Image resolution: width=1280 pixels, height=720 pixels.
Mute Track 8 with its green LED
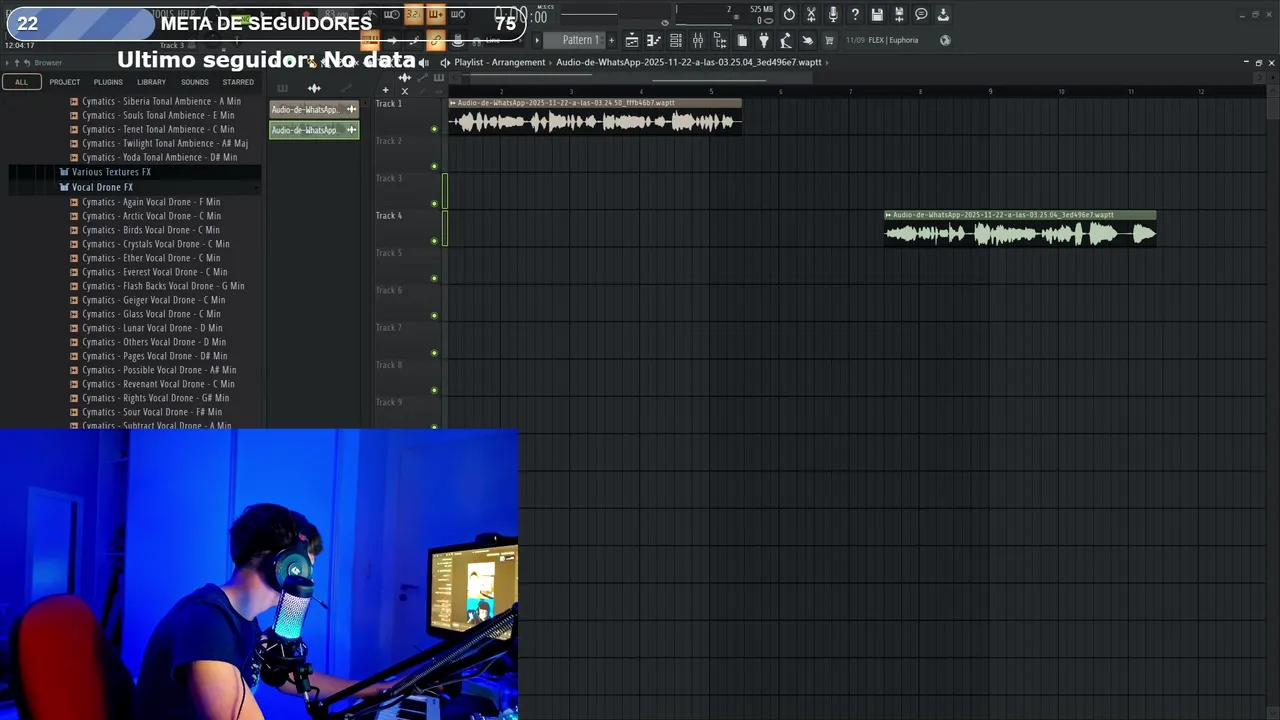point(434,390)
